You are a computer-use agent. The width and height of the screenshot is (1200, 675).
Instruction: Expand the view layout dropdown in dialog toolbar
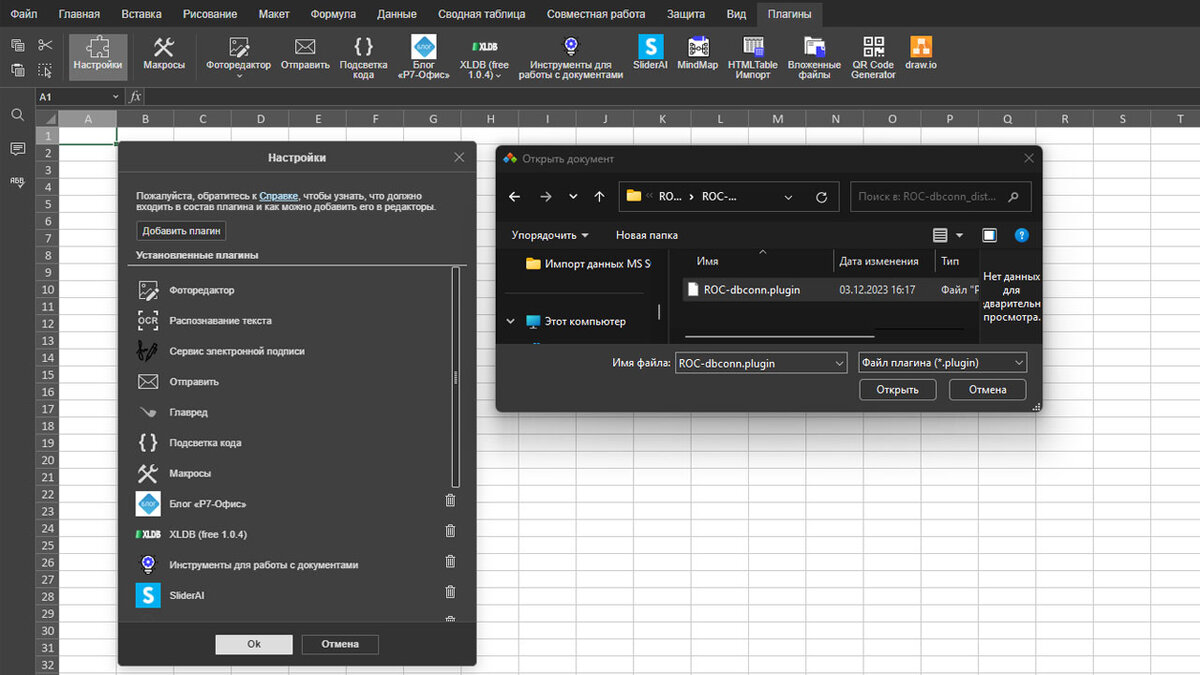pos(956,235)
